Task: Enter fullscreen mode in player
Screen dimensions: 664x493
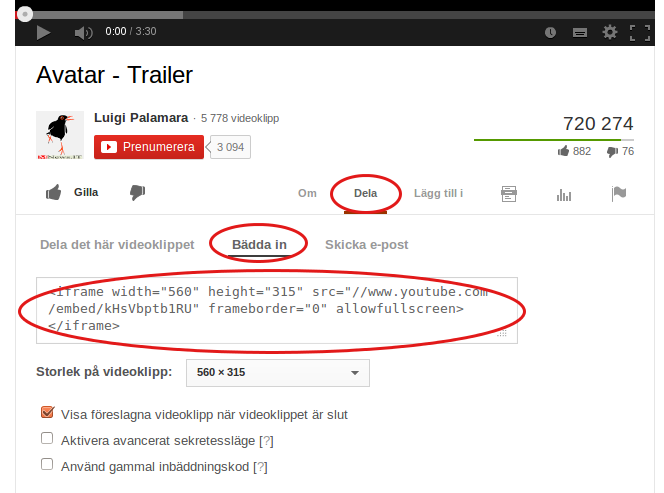Action: [640, 33]
